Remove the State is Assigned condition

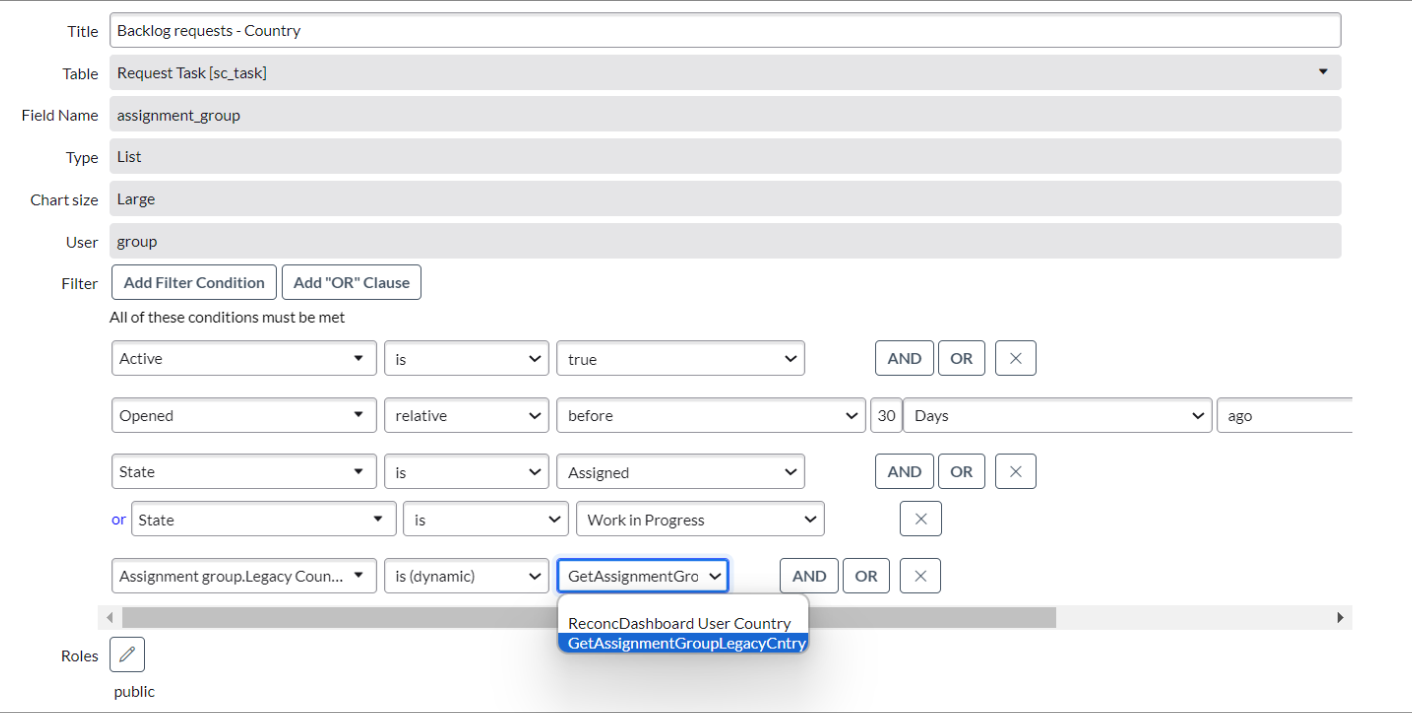click(1016, 471)
